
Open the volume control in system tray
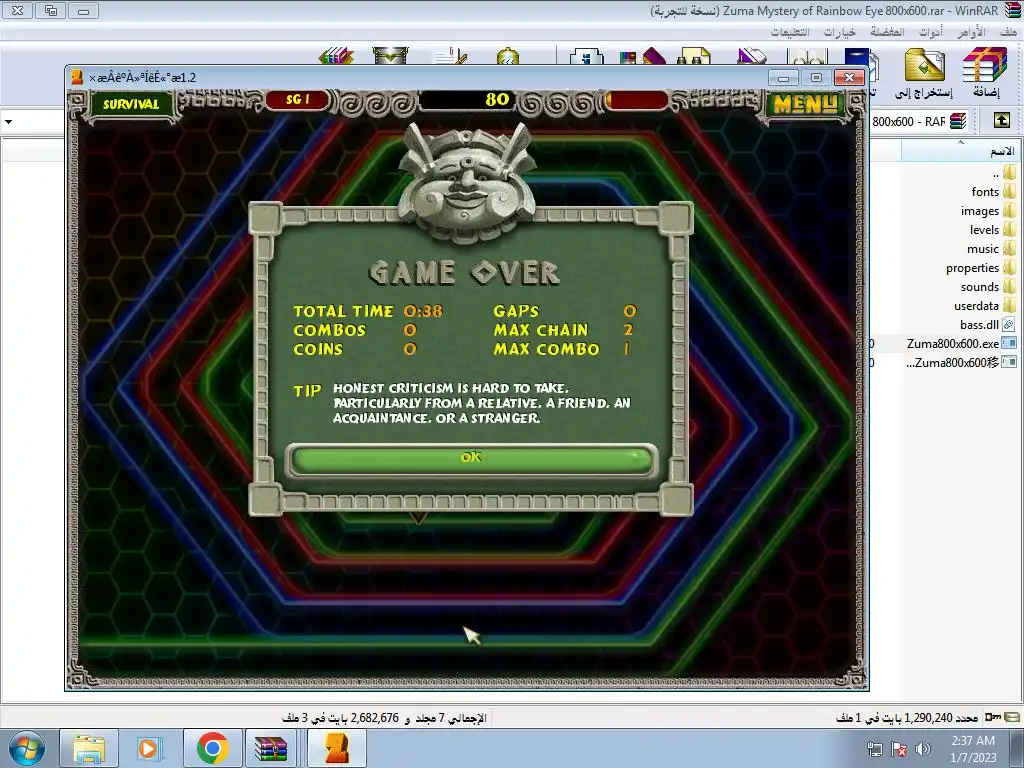(x=923, y=749)
